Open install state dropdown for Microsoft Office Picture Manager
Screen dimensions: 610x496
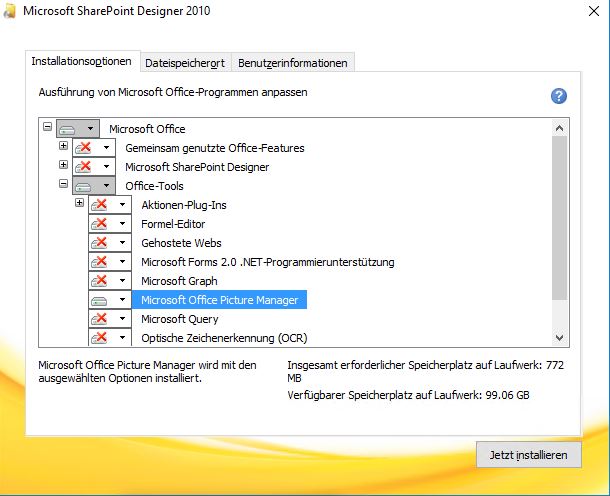(110, 300)
